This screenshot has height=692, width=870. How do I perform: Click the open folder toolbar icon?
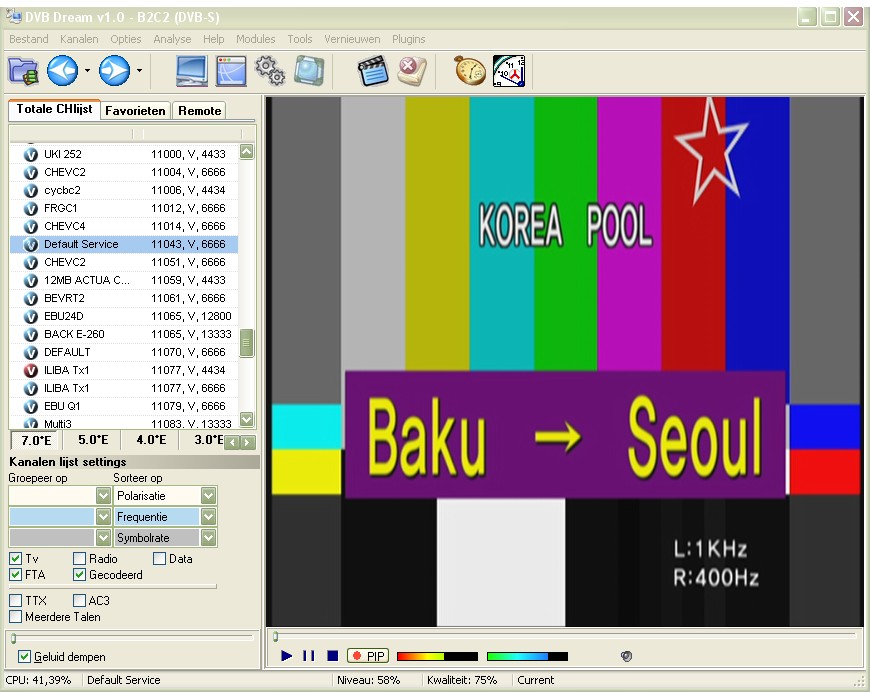(23, 71)
